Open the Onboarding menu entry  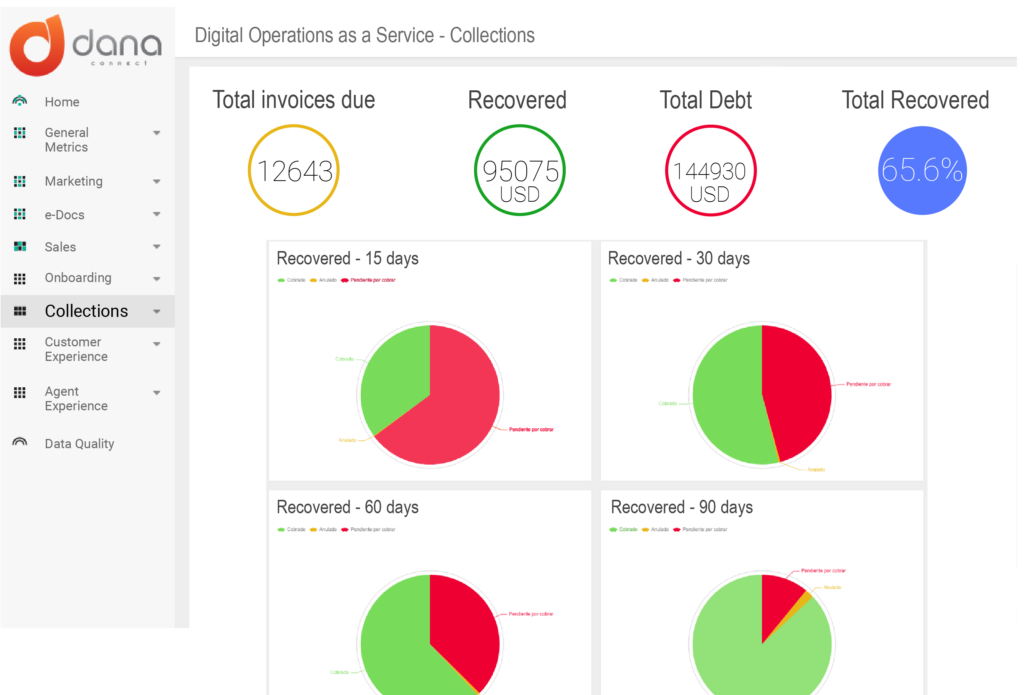coord(78,278)
